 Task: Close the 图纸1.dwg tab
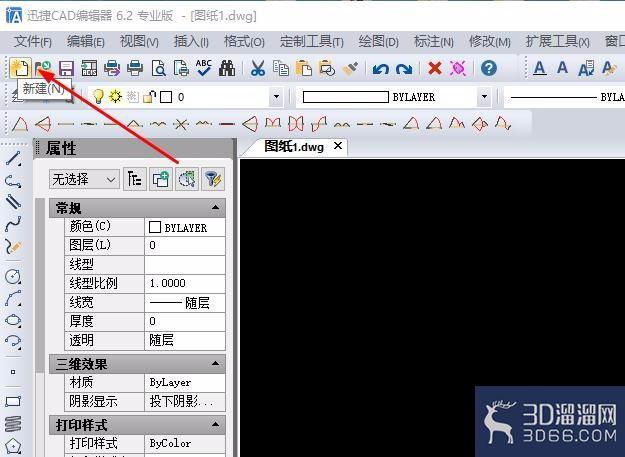[338, 146]
